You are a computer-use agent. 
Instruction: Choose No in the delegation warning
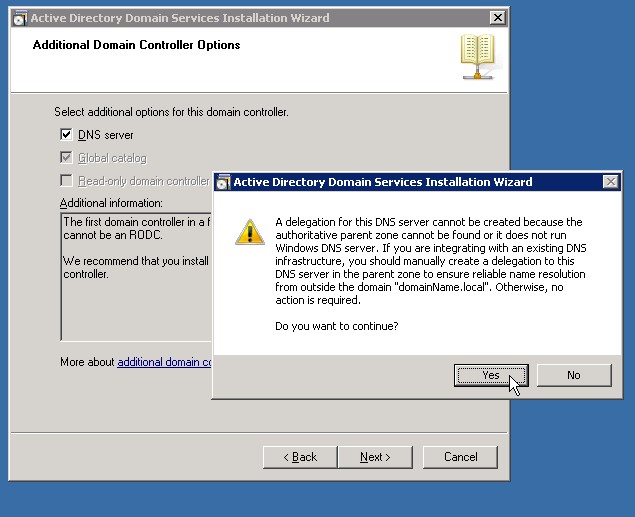(x=573, y=375)
